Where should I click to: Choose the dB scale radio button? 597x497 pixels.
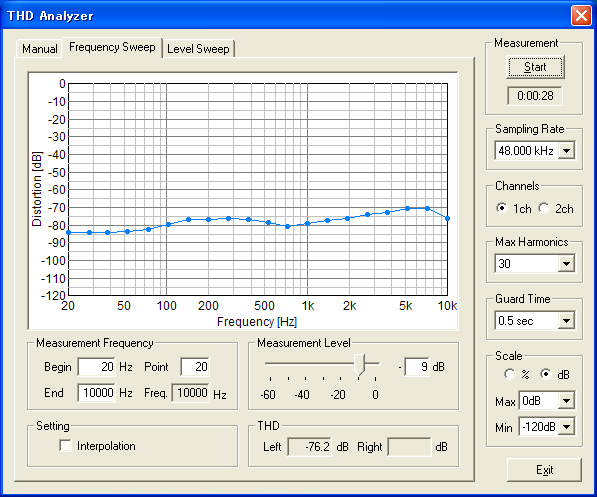click(x=546, y=374)
